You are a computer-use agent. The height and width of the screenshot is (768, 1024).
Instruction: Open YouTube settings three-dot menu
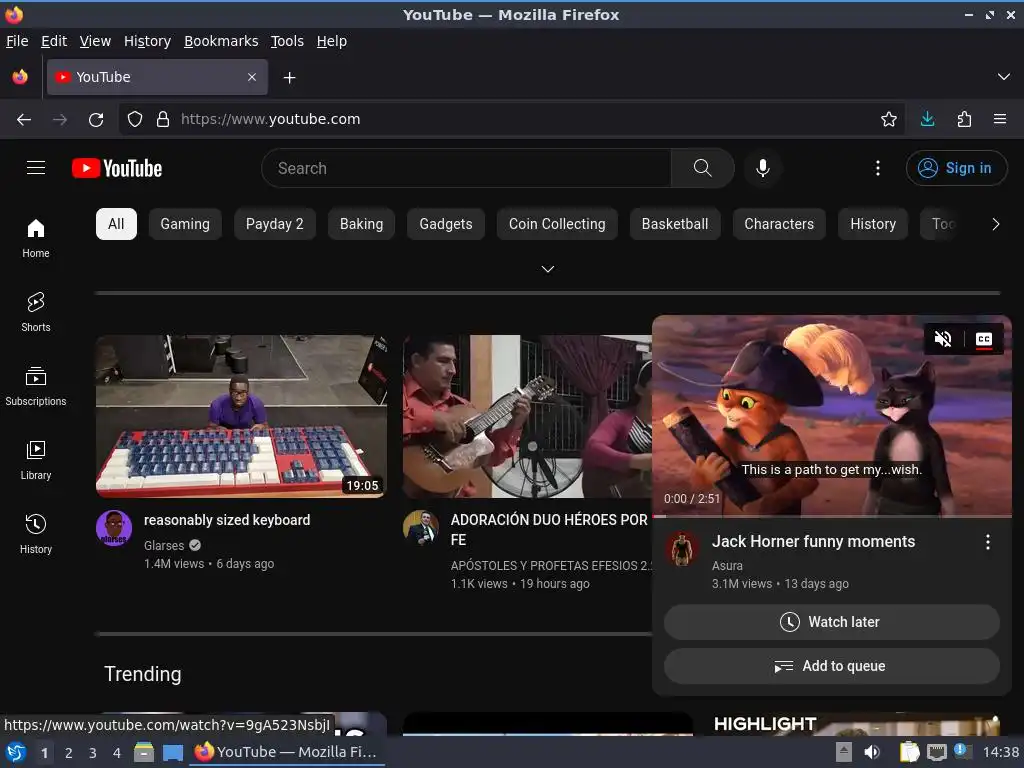(x=877, y=168)
